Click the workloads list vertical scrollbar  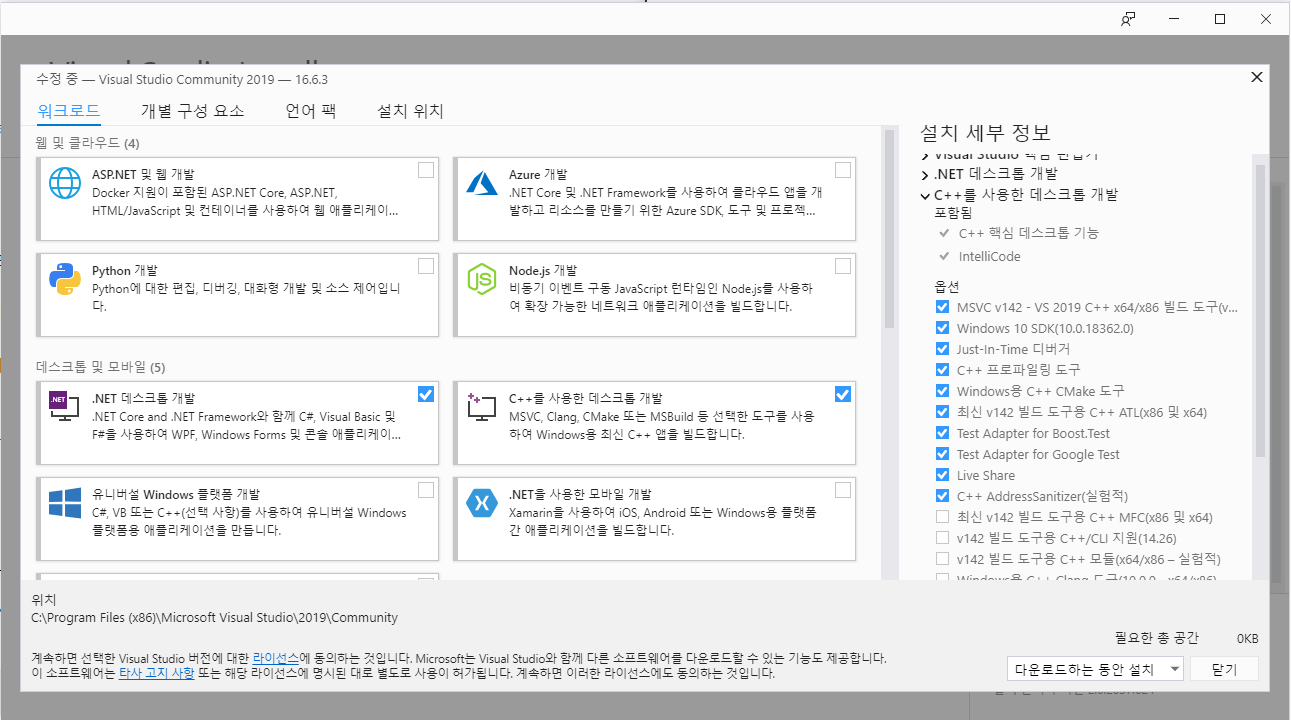[x=888, y=228]
